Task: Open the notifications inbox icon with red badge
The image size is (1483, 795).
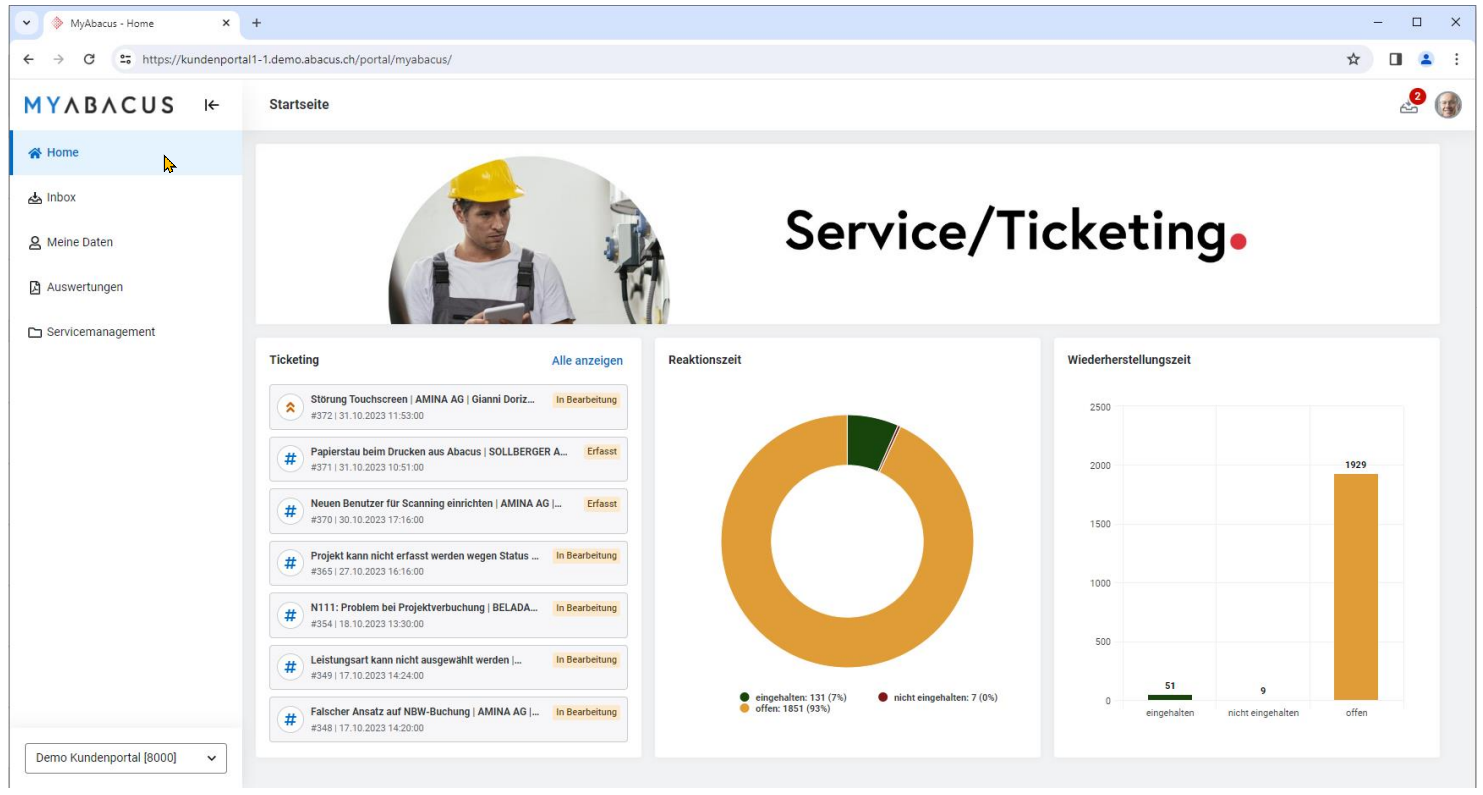Action: pos(1409,105)
